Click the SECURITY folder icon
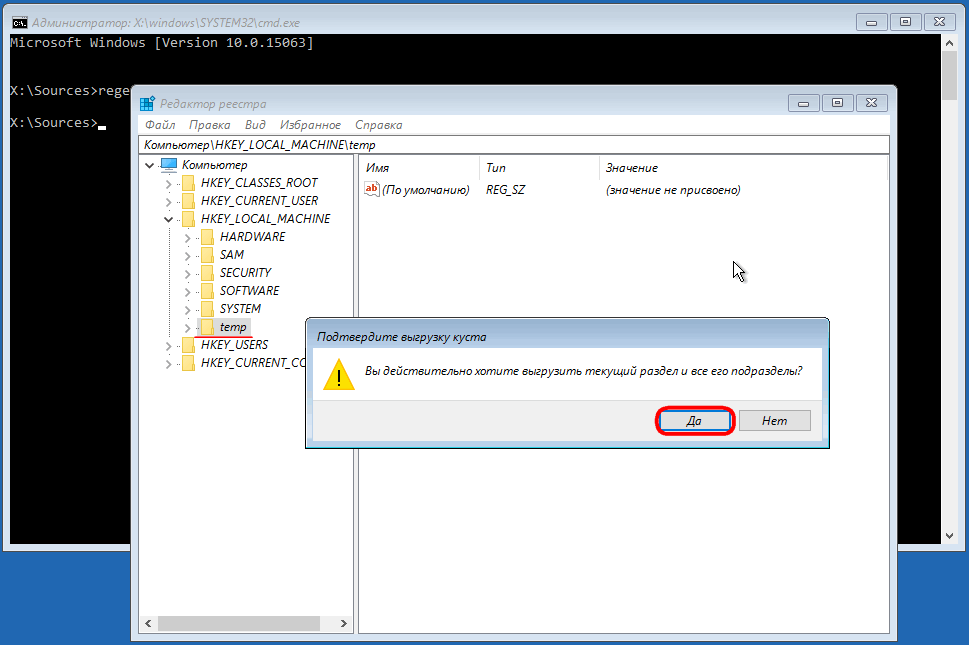This screenshot has height=645, width=969. [x=208, y=272]
